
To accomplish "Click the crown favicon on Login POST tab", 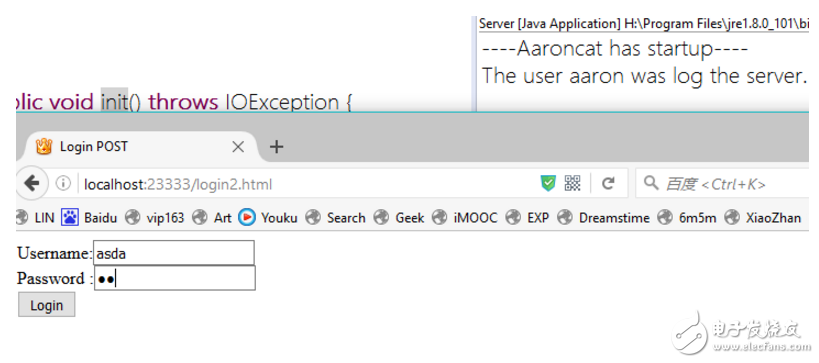I will pos(44,147).
